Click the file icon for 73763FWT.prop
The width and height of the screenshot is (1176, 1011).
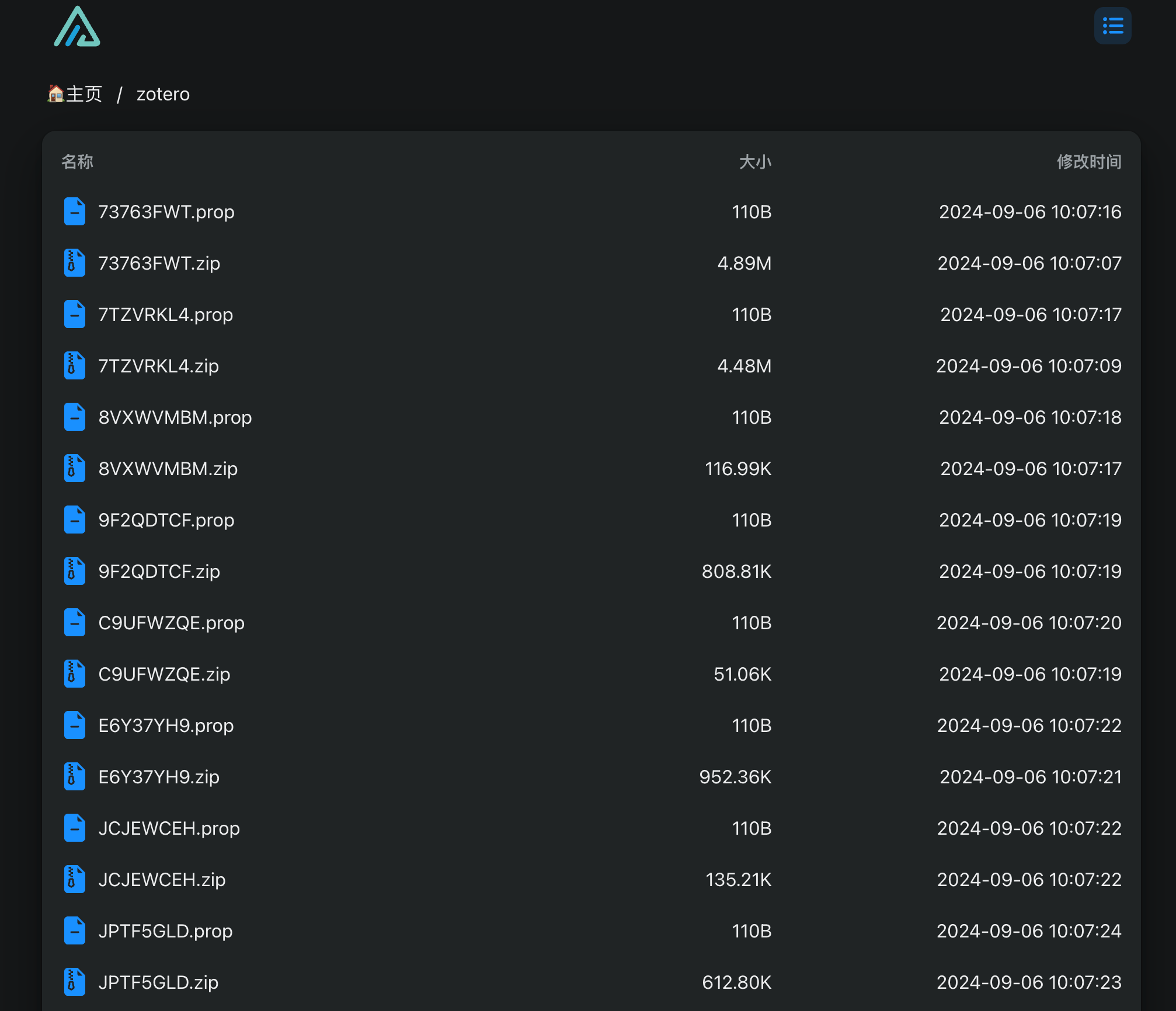coord(75,211)
